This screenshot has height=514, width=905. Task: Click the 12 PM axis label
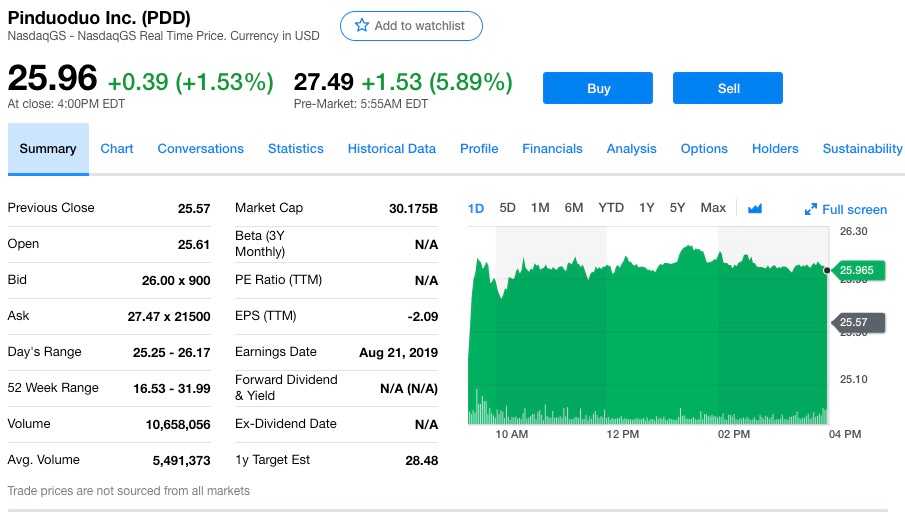(623, 434)
